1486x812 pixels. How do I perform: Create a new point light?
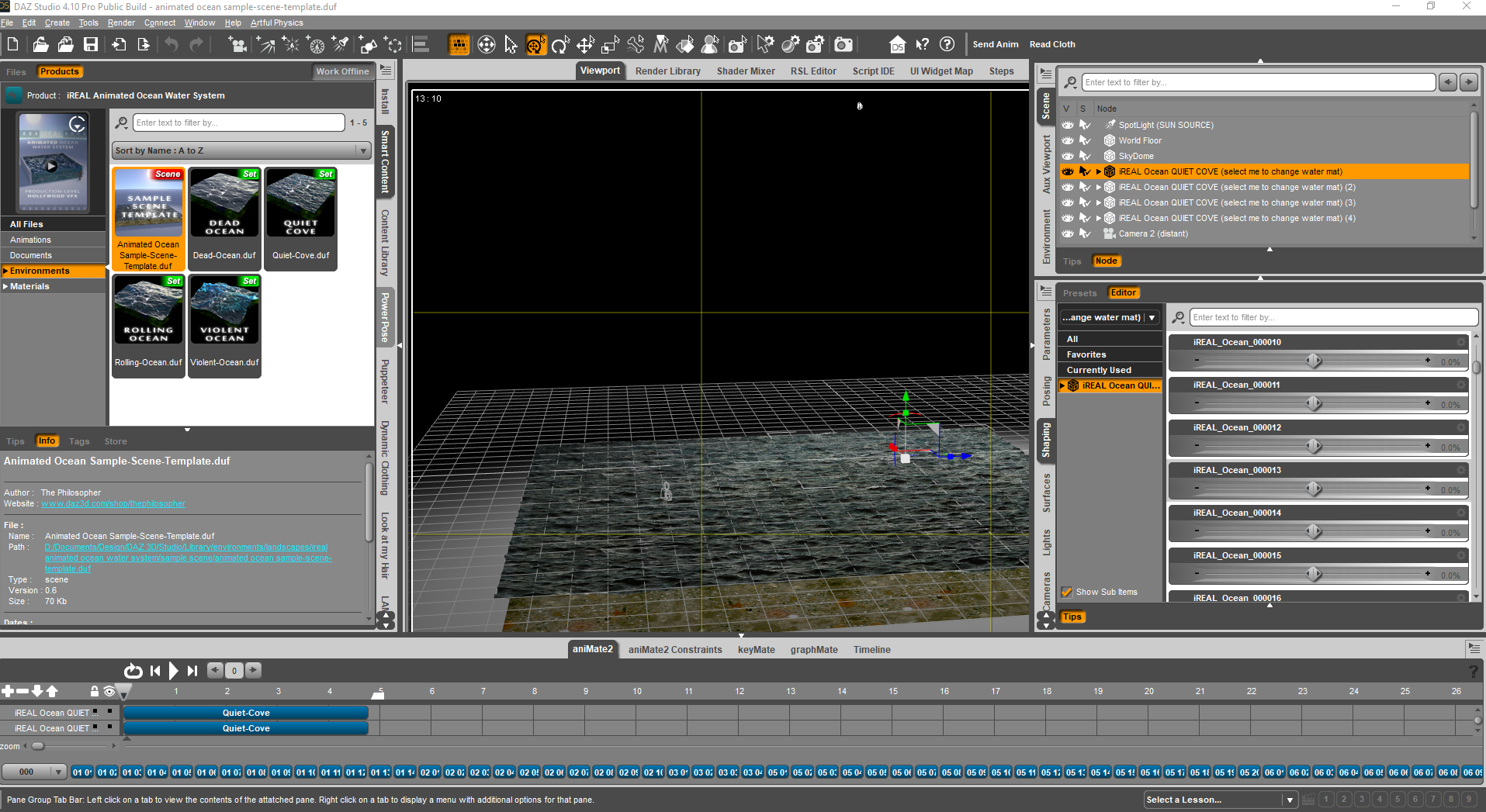point(291,44)
